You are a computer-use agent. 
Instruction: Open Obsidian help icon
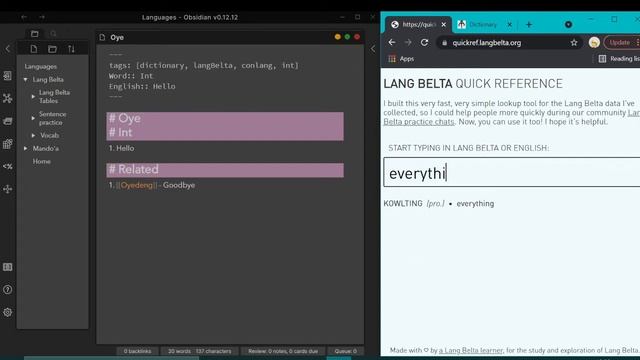pos(7,290)
